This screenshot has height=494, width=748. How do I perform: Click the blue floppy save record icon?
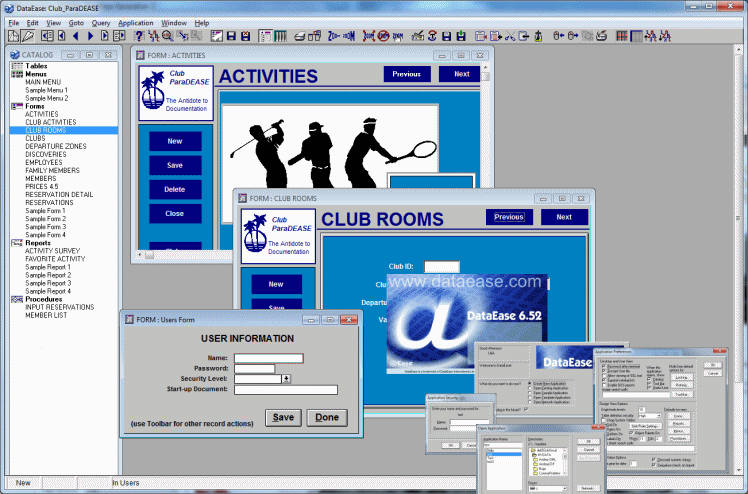pos(231,36)
